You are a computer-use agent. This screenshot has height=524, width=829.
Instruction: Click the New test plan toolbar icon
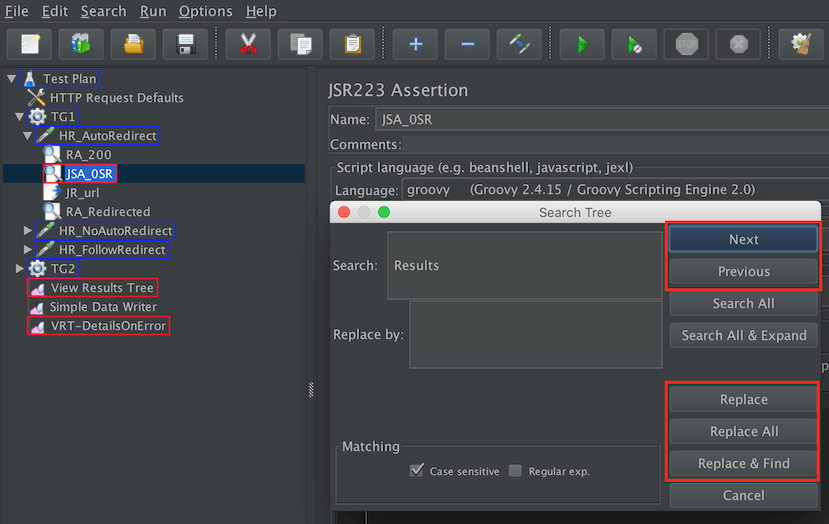click(29, 44)
